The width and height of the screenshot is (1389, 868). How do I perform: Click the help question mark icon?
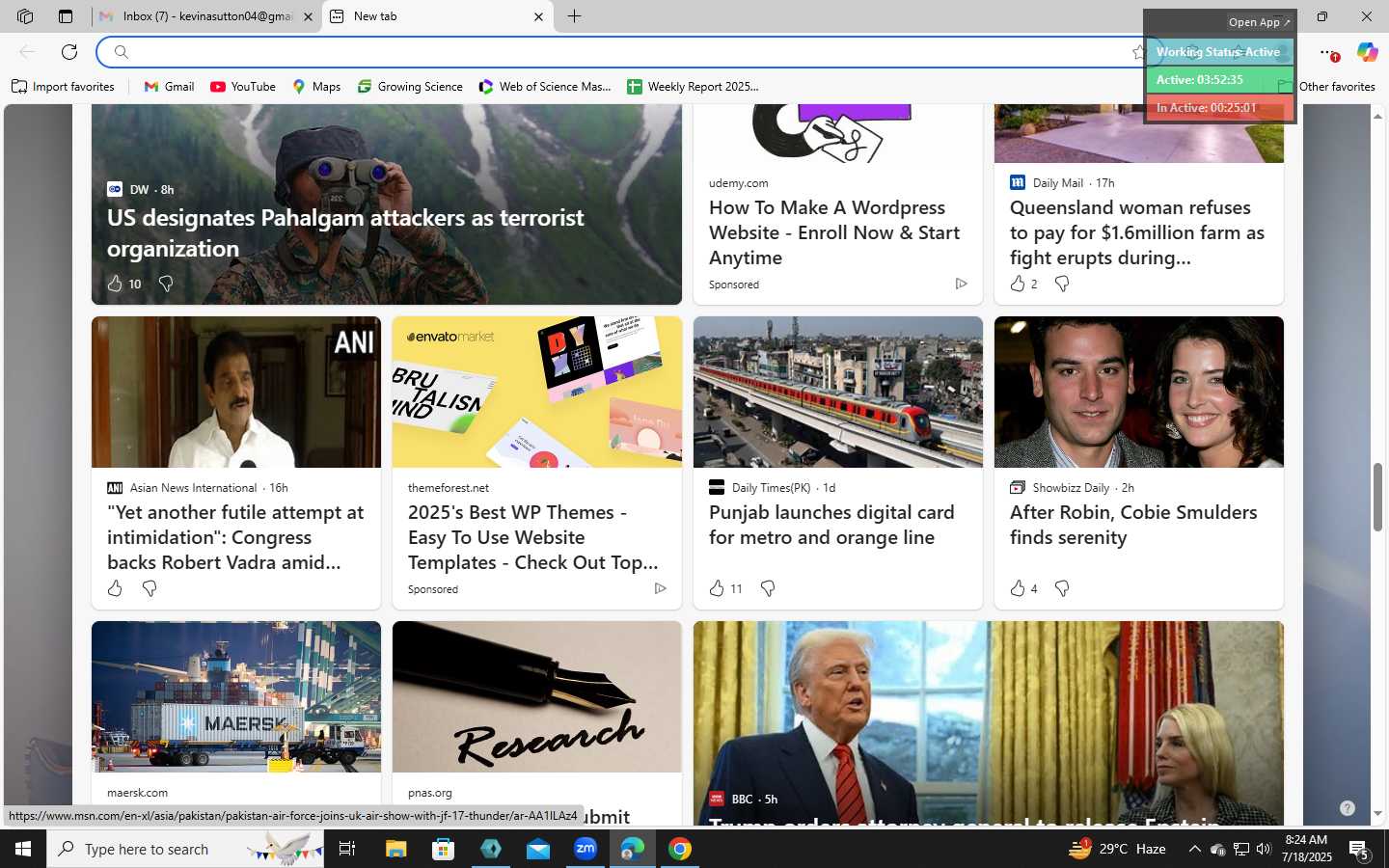[x=1348, y=808]
